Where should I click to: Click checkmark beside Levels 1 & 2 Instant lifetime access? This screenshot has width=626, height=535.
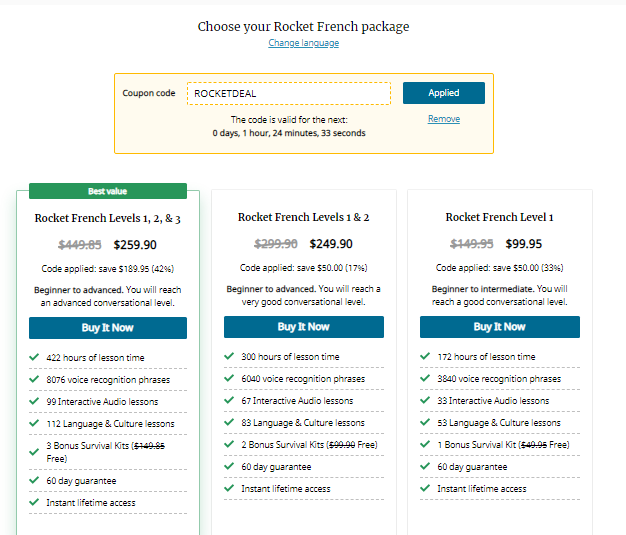pyautogui.click(x=230, y=489)
